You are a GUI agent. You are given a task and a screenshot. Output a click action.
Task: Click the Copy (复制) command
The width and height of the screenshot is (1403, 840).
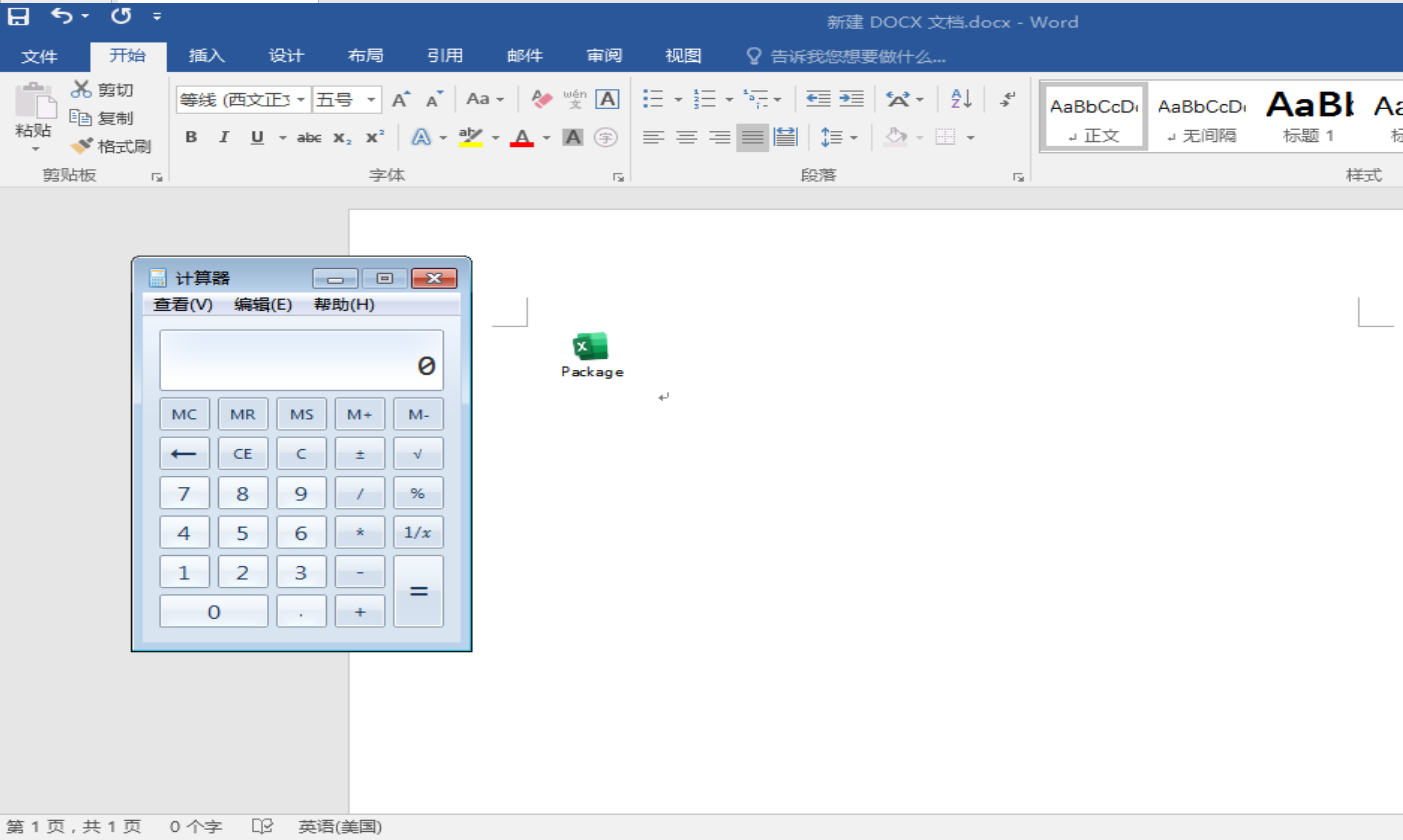pos(101,118)
